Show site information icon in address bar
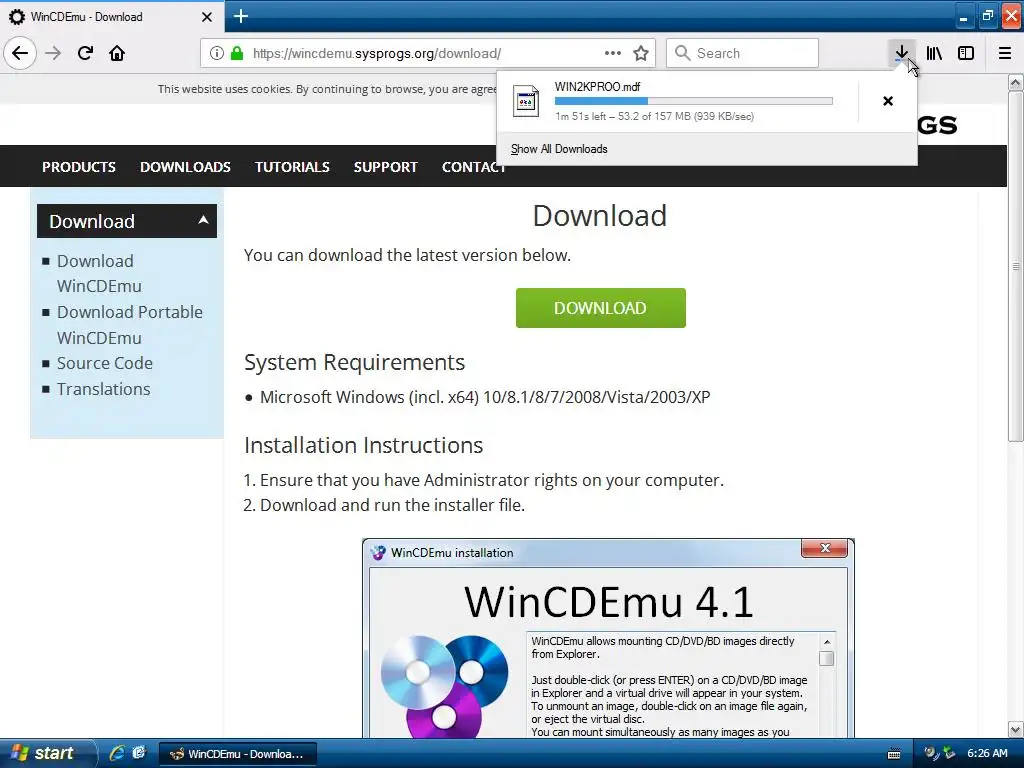Screen dimensions: 1024x768 pos(217,53)
